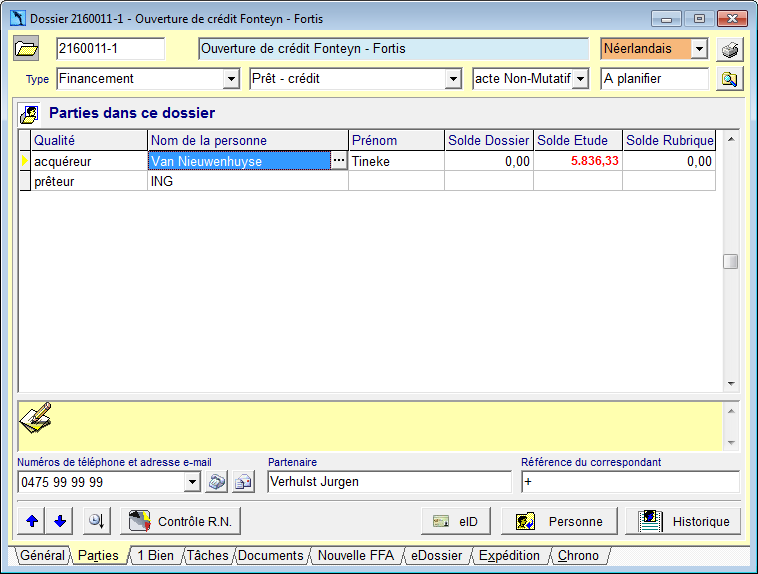Click the Solde Dossier column header
The width and height of the screenshot is (758, 574).
(x=489, y=140)
